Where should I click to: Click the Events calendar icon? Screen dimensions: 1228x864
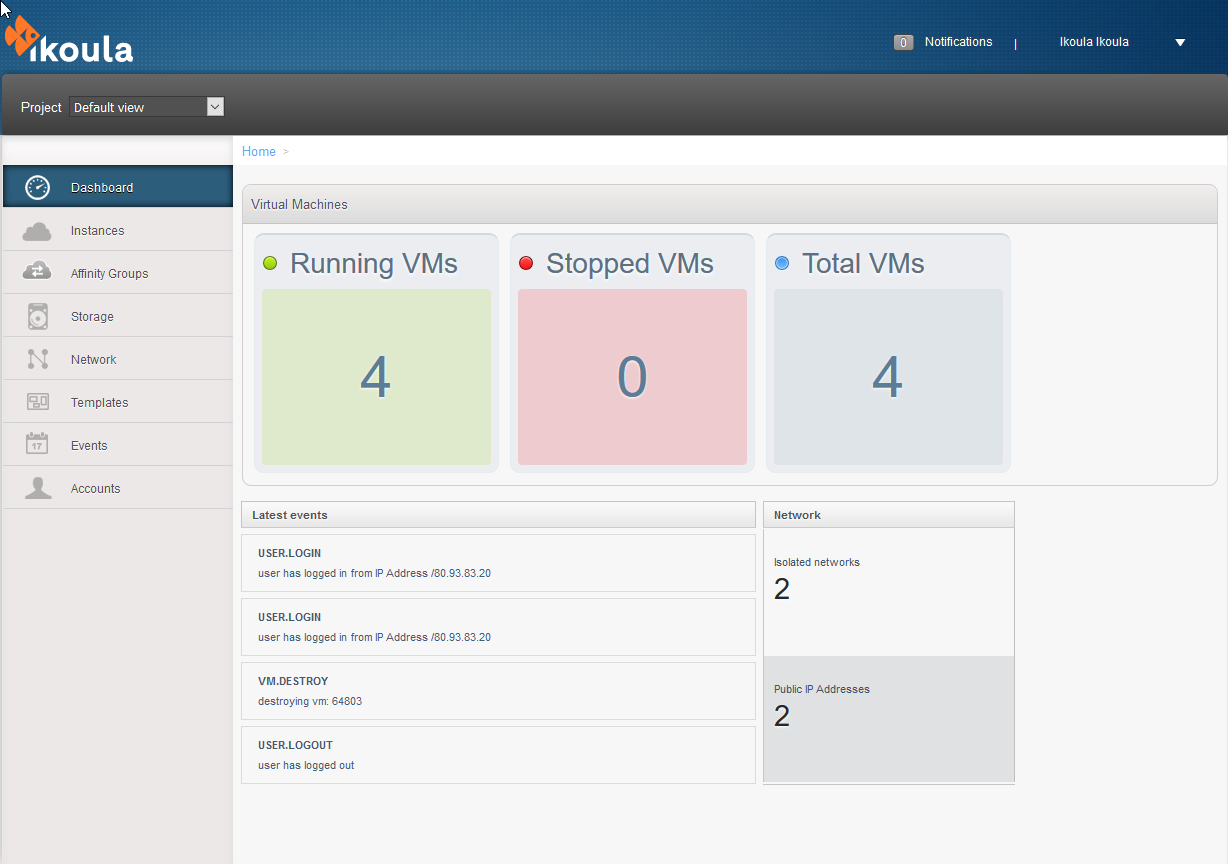point(37,444)
